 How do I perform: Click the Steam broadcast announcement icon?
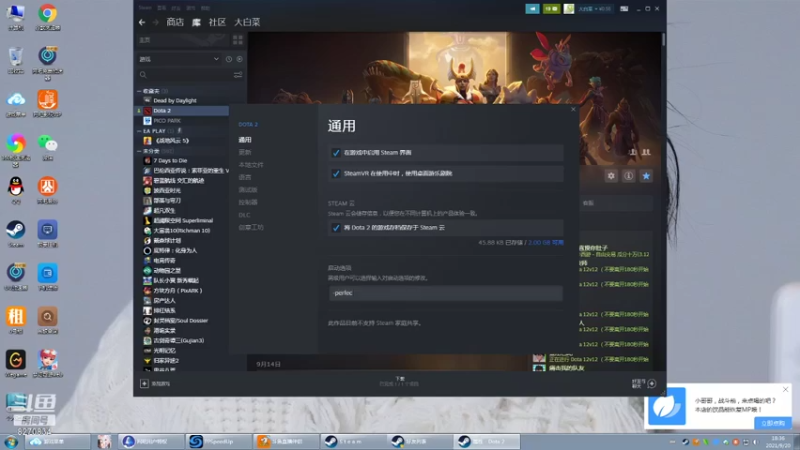pyautogui.click(x=532, y=9)
